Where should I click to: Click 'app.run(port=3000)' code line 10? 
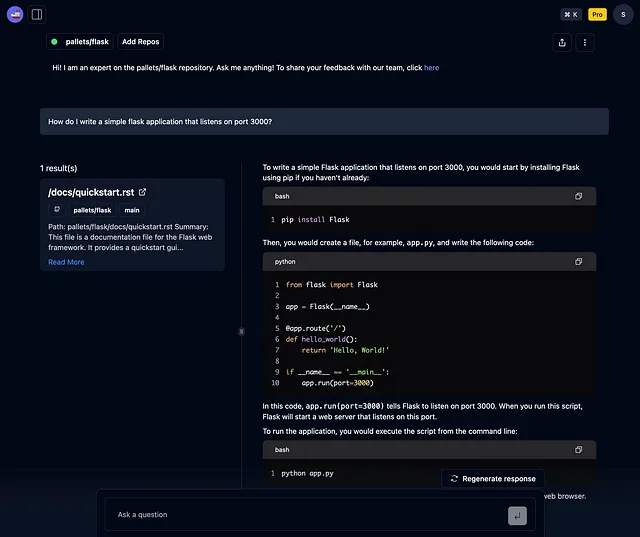tap(338, 383)
